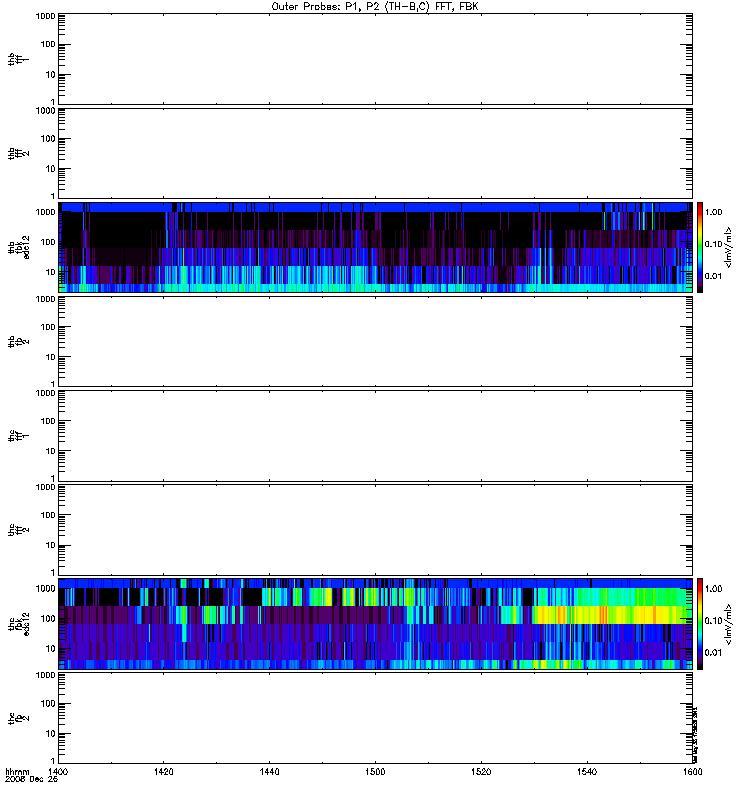Click the "1520" time axis label
The image size is (750, 800).
point(481,771)
